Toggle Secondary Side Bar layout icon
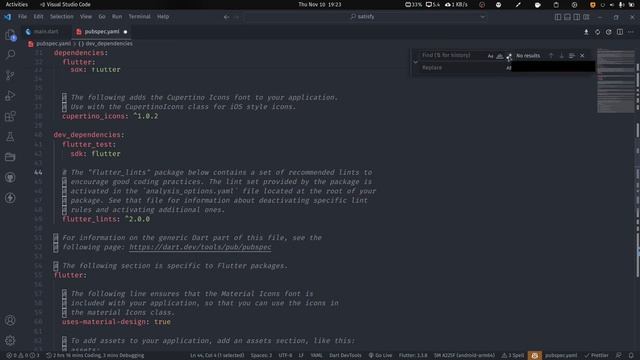This screenshot has height=360, width=640. pyautogui.click(x=577, y=17)
